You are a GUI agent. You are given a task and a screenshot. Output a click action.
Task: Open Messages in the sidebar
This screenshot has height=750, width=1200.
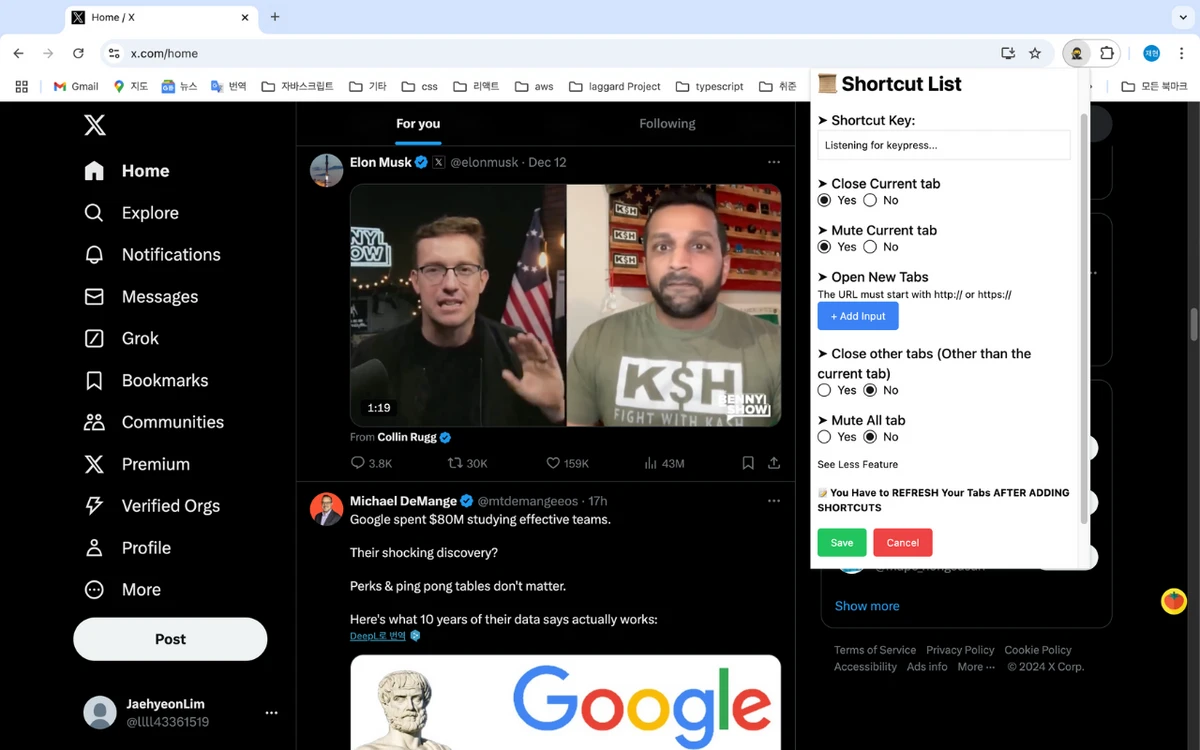coord(141,297)
